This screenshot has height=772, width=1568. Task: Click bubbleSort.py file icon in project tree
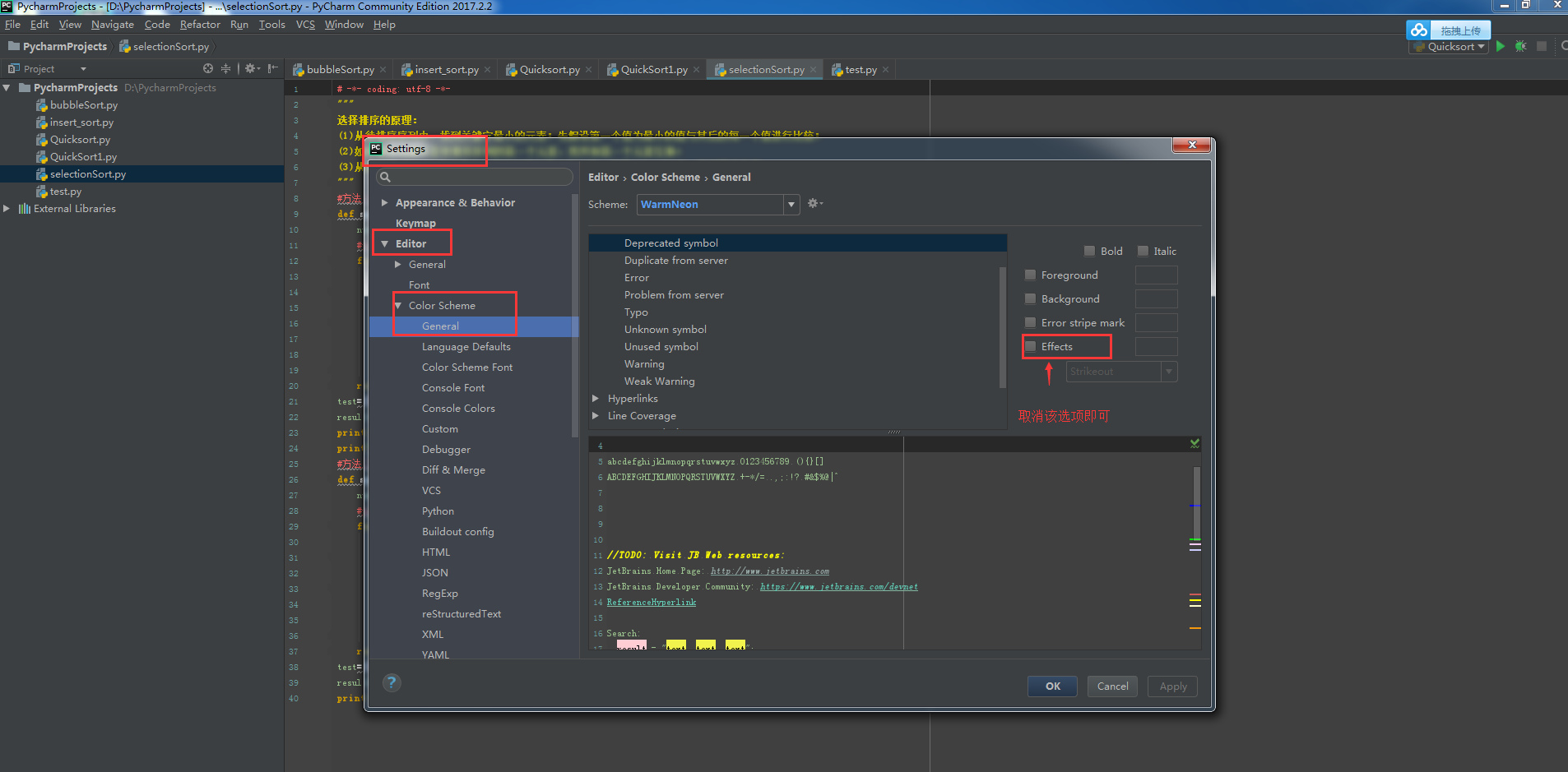point(41,105)
